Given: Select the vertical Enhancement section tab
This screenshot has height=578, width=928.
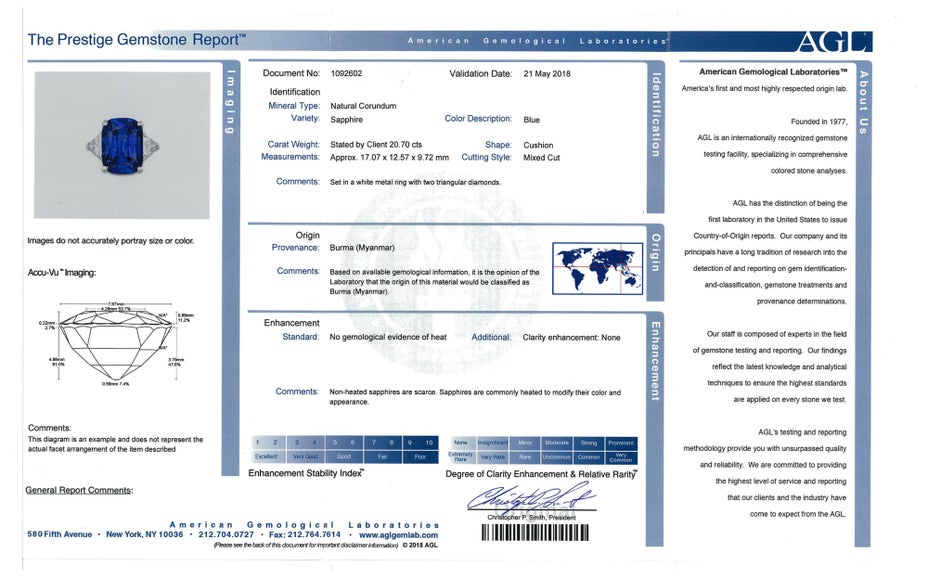Looking at the screenshot, I should 655,361.
